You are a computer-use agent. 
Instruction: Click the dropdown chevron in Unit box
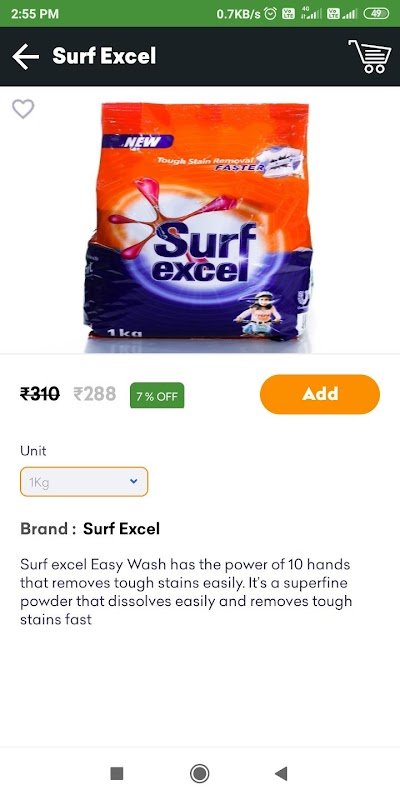click(x=134, y=481)
